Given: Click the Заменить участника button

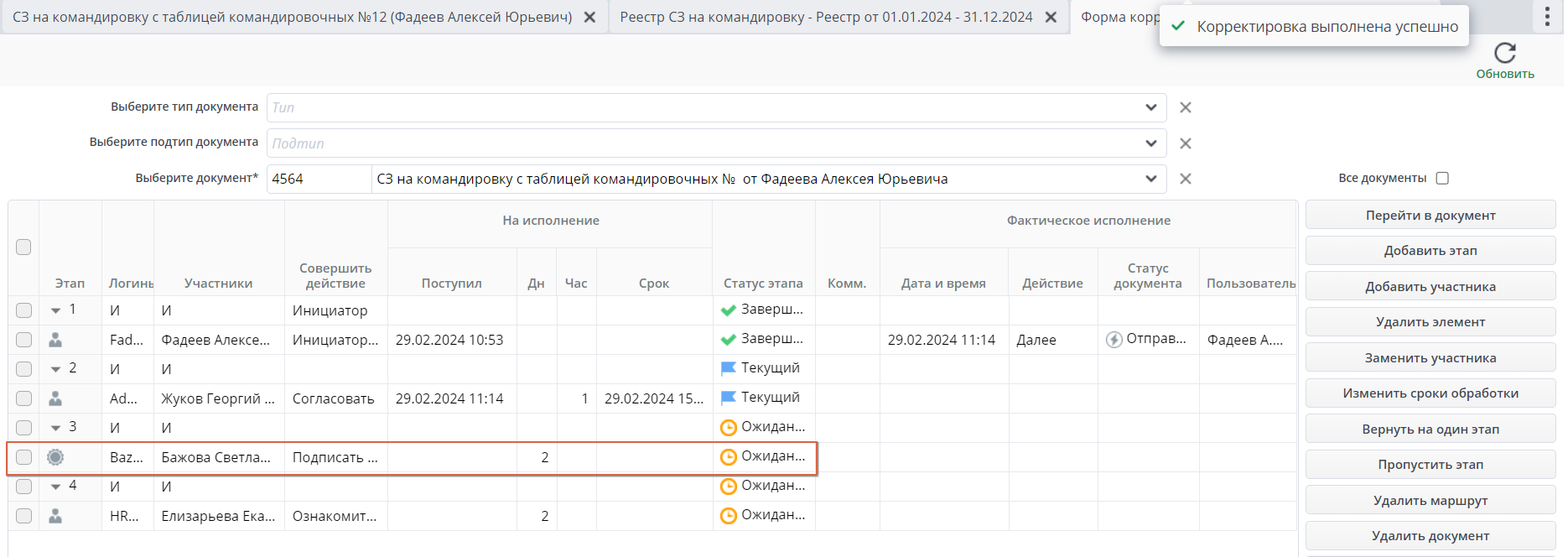Looking at the screenshot, I should point(1430,357).
